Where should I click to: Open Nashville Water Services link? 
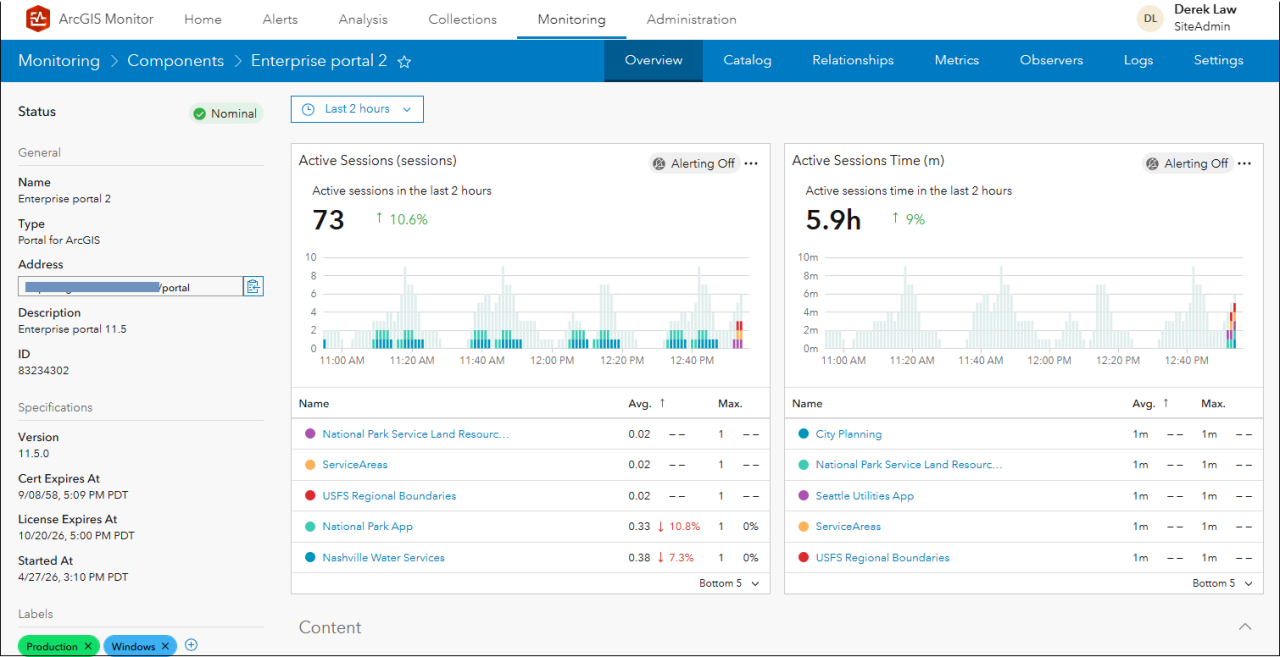pyautogui.click(x=383, y=558)
